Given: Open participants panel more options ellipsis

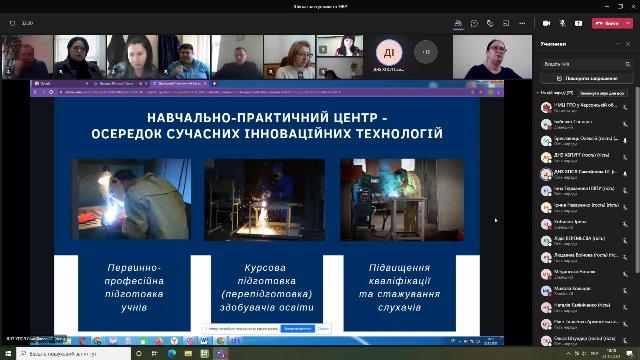Looking at the screenshot, I should [x=617, y=44].
